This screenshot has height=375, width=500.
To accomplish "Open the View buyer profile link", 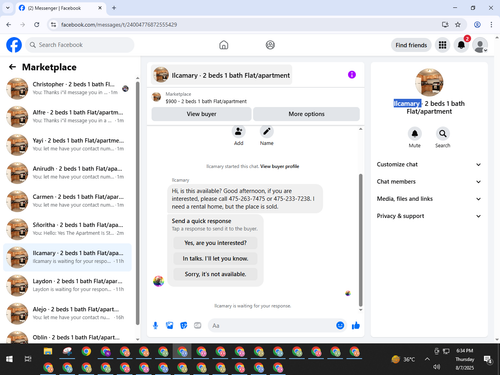I will tap(279, 166).
